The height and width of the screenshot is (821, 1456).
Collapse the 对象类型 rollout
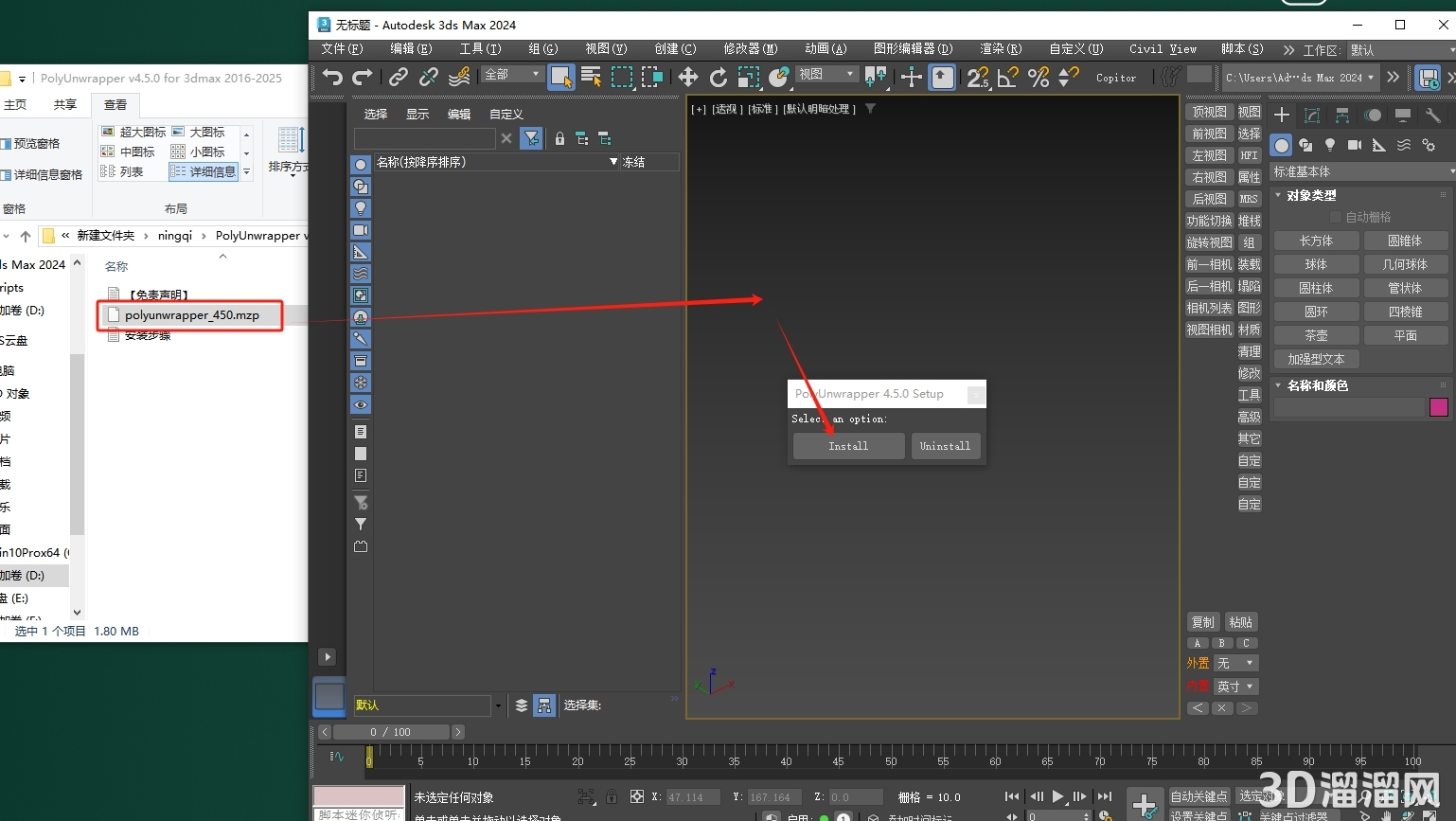pyautogui.click(x=1311, y=195)
